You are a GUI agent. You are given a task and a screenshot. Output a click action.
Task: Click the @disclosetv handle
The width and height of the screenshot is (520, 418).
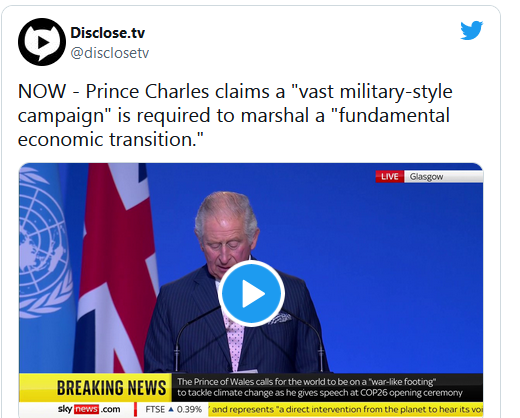click(x=110, y=53)
